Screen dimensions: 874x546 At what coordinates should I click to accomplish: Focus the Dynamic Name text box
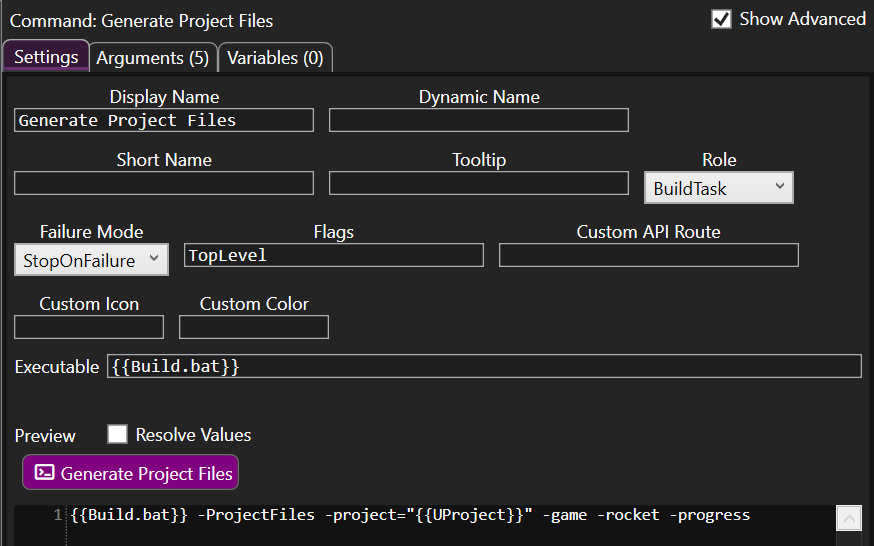click(479, 120)
